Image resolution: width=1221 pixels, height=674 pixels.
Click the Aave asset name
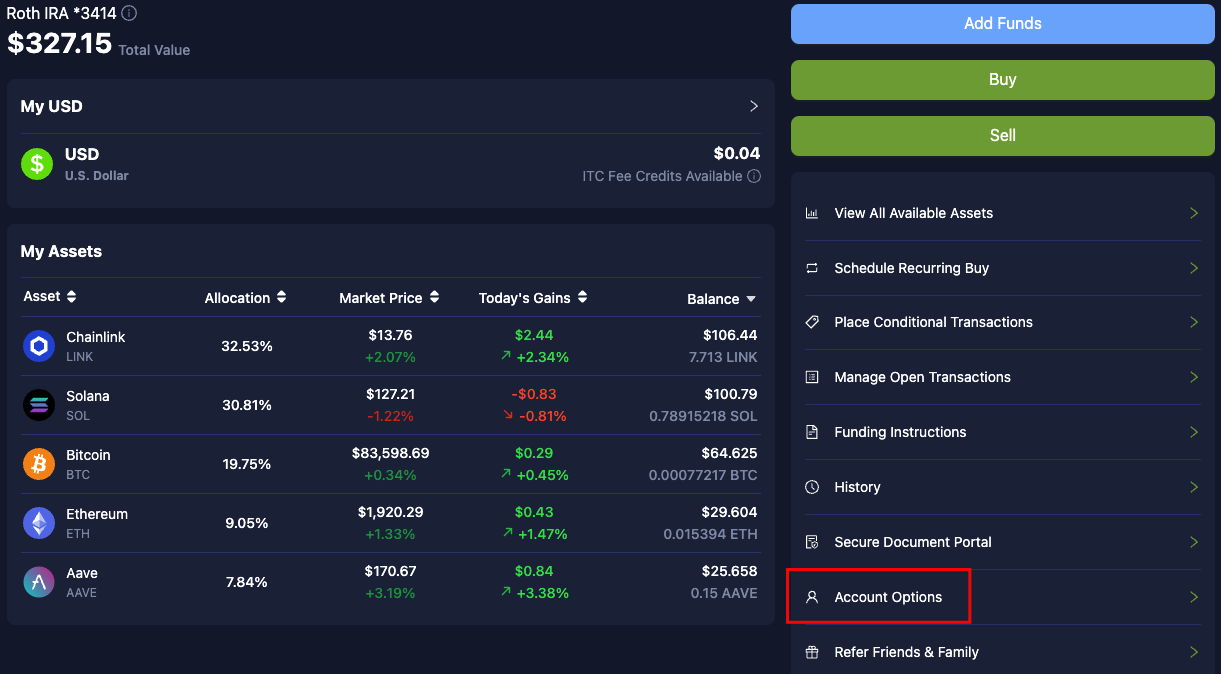(x=82, y=573)
